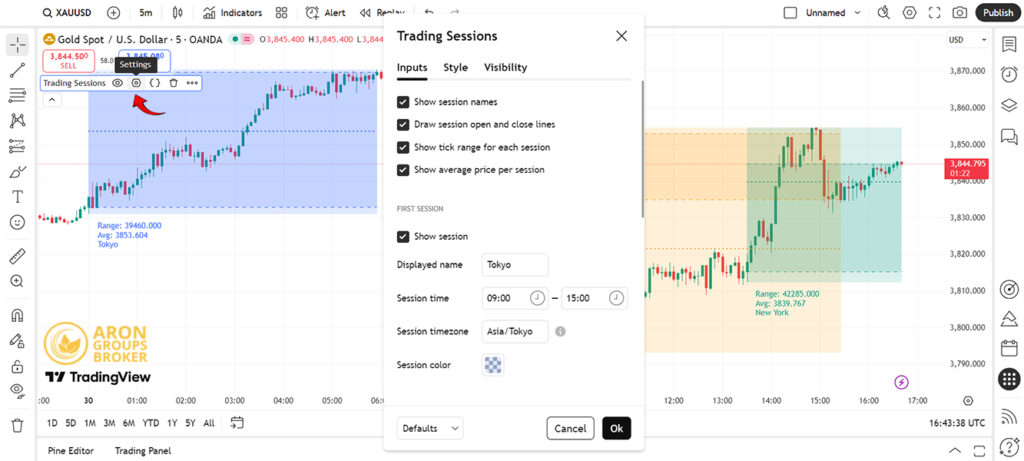Viewport: 1024px width, 461px height.
Task: Hide the Trading Sessions indicator using eye icon
Action: pyautogui.click(x=117, y=83)
